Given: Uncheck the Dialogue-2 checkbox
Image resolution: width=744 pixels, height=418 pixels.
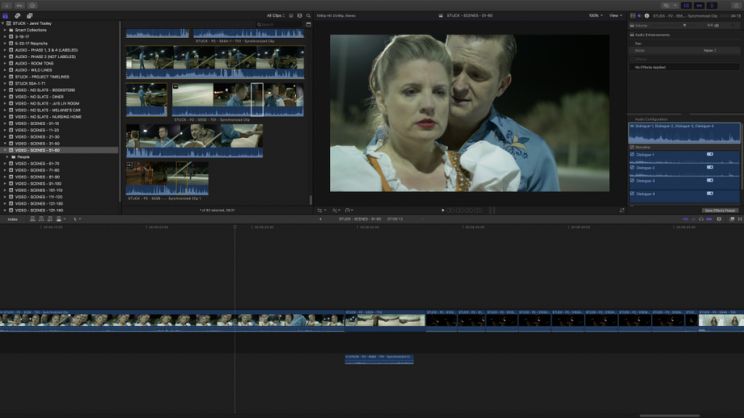Looking at the screenshot, I should point(632,167).
